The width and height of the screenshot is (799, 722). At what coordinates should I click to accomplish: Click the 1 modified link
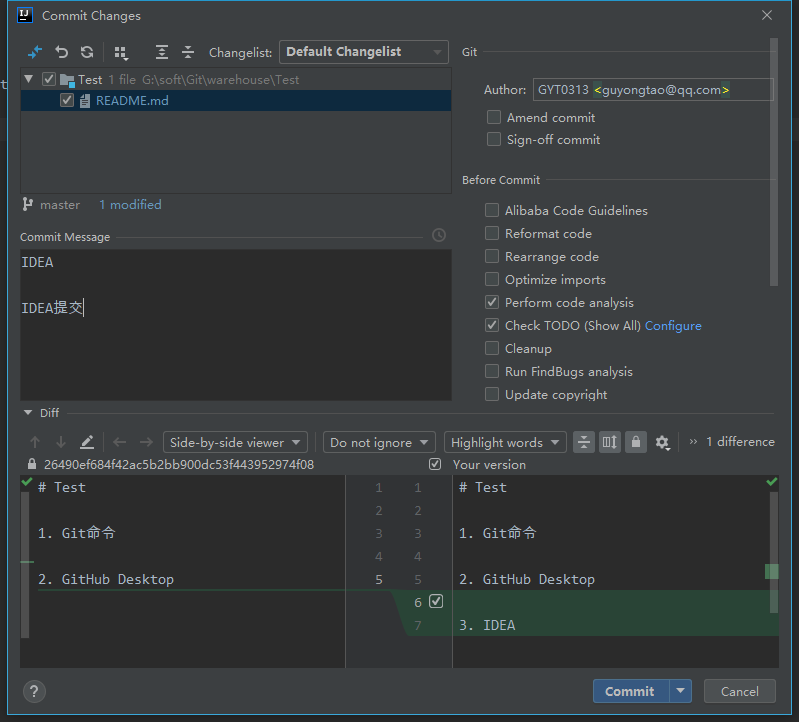coord(130,204)
